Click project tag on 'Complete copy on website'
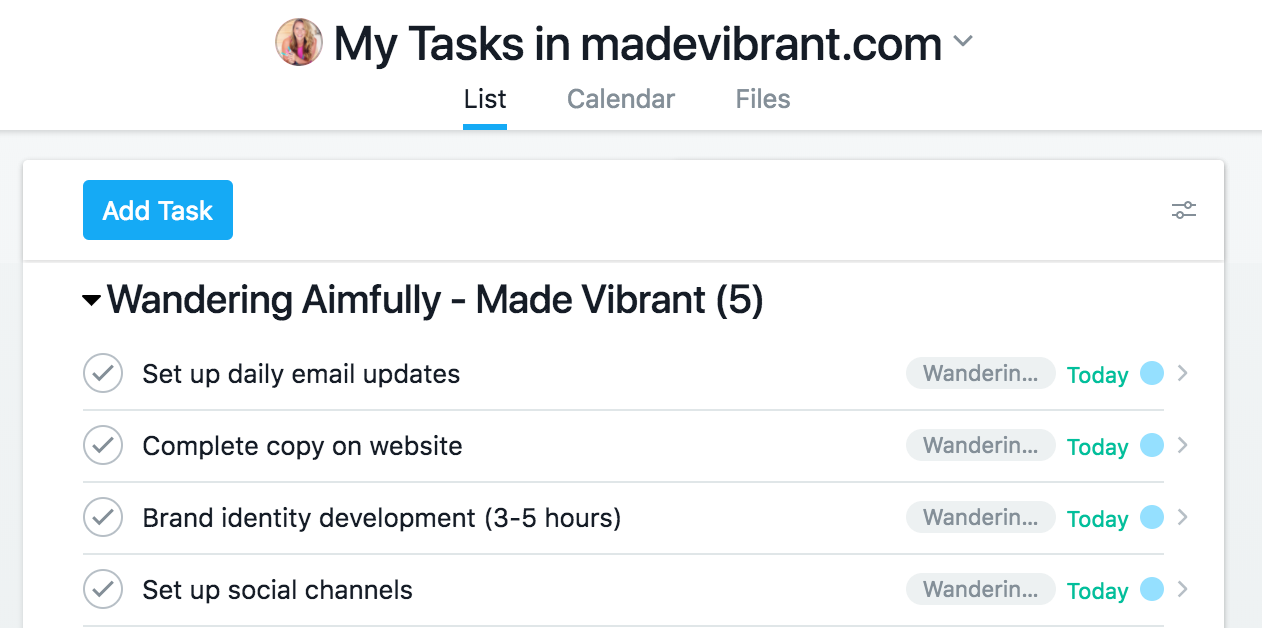Screen dimensions: 1262x628 (x=980, y=446)
